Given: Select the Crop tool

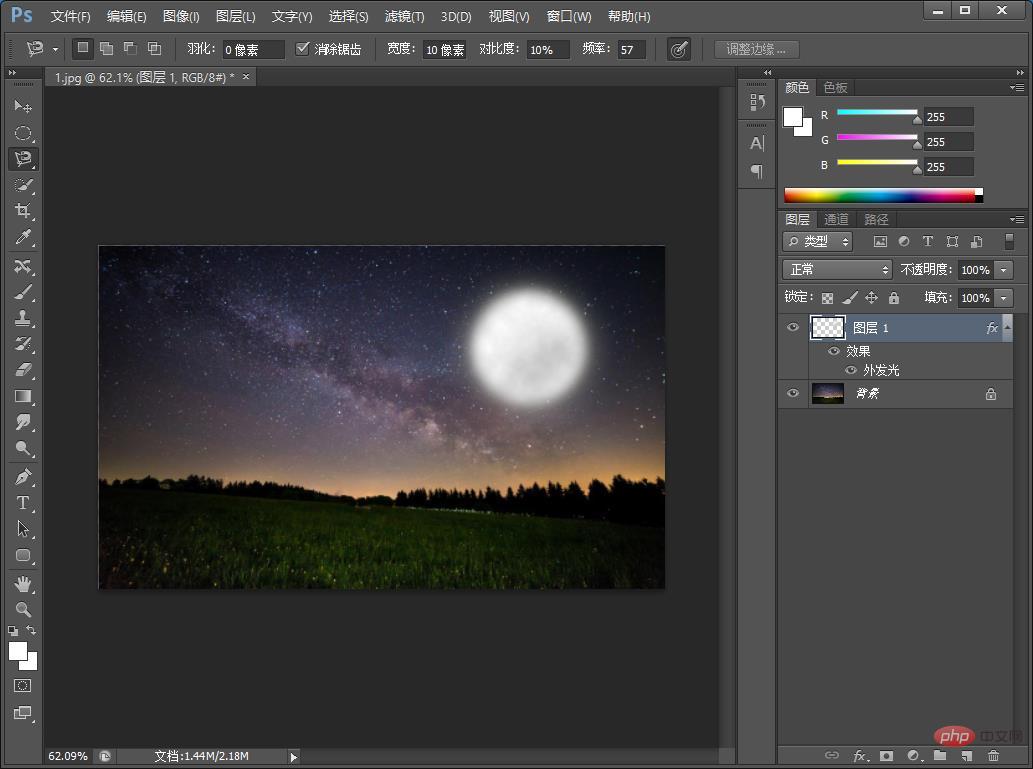Looking at the screenshot, I should [x=23, y=211].
